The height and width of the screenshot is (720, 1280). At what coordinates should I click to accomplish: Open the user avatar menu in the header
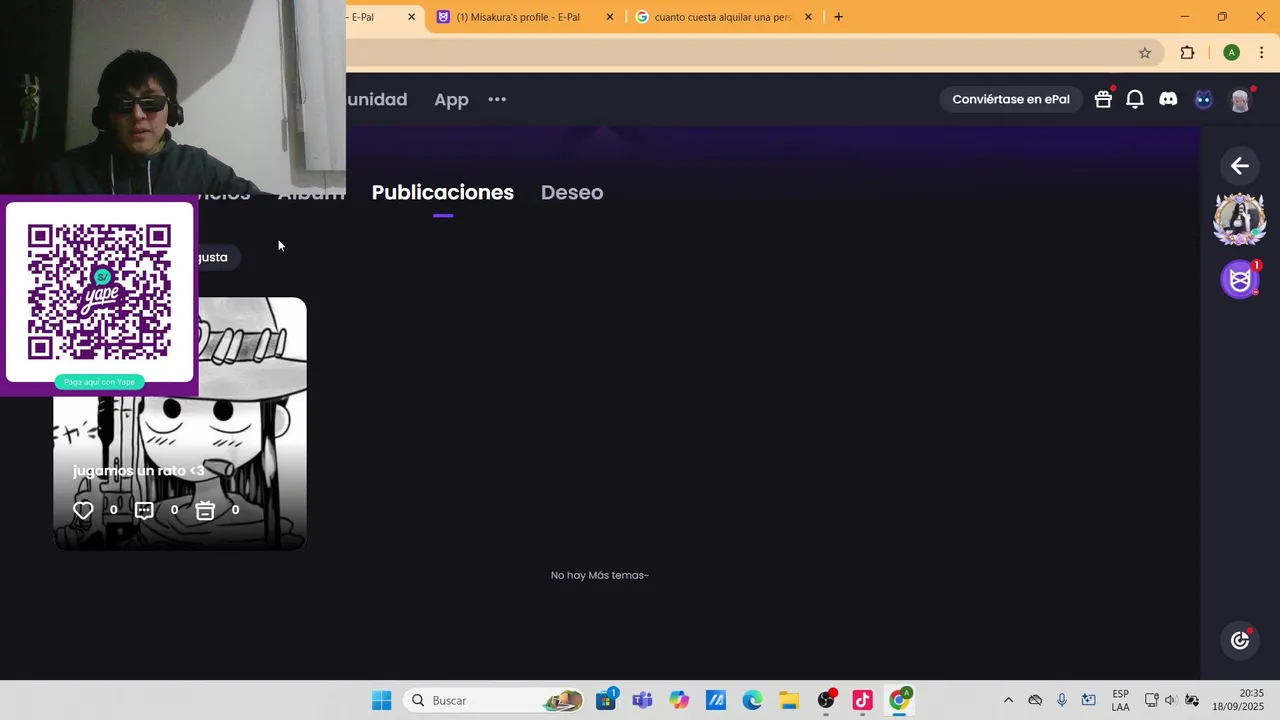1240,99
